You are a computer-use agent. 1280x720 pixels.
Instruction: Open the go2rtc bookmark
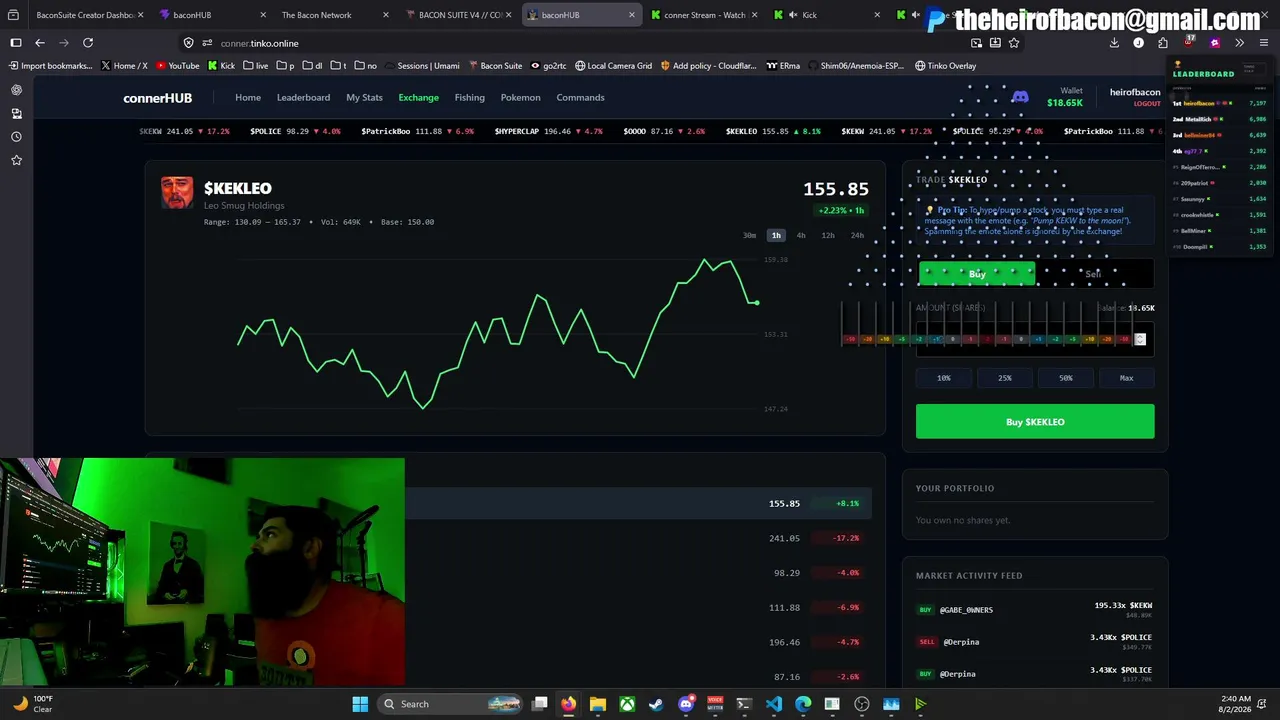click(548, 66)
